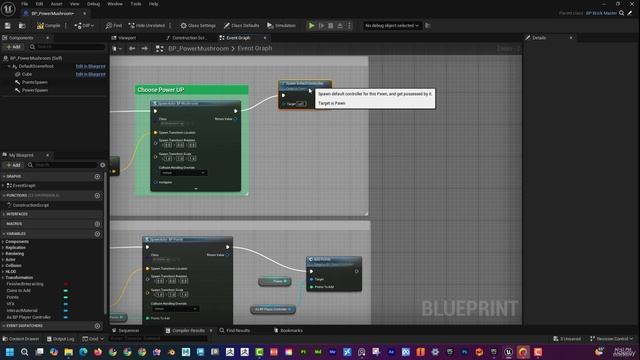Click the Find toolbar button

click(113, 26)
